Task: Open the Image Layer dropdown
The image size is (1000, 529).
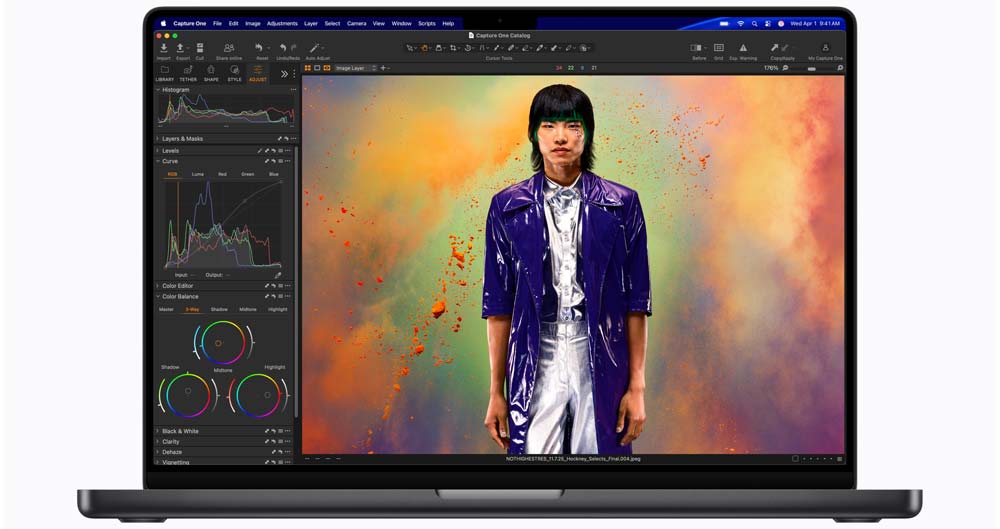Action: click(355, 68)
